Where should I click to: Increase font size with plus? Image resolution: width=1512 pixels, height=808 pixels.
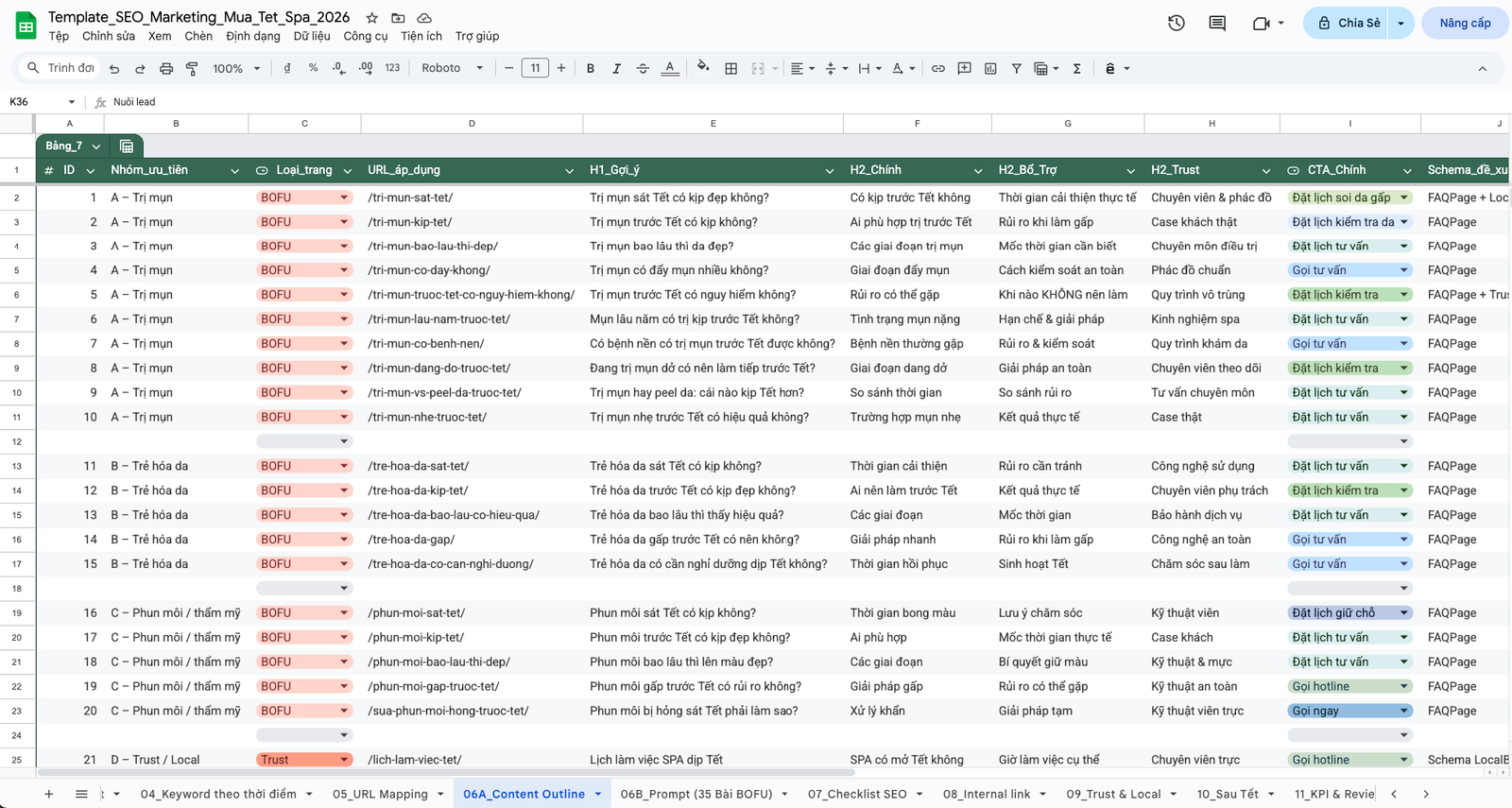click(x=561, y=68)
